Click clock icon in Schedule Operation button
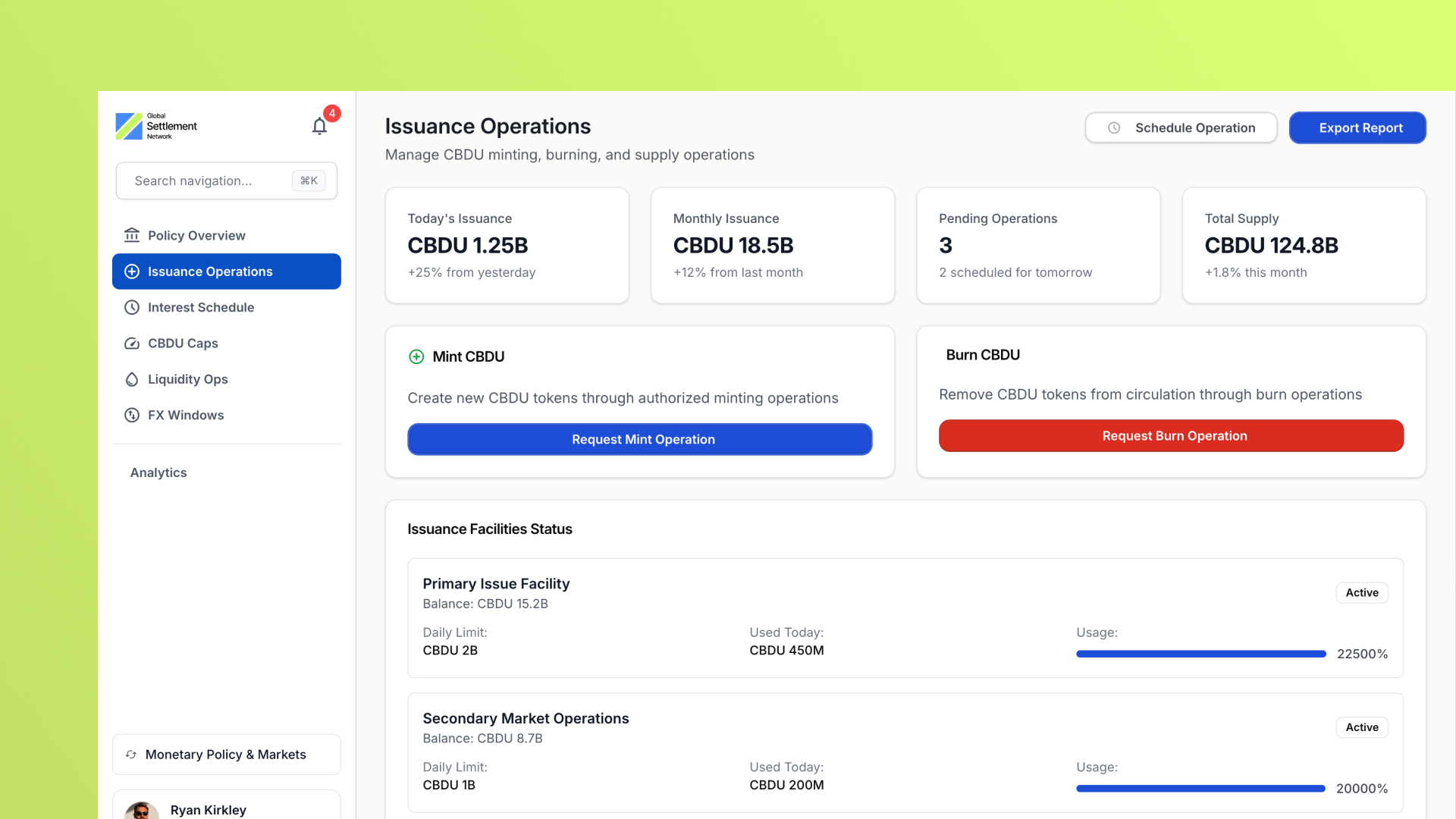The image size is (1456, 819). click(x=1114, y=128)
